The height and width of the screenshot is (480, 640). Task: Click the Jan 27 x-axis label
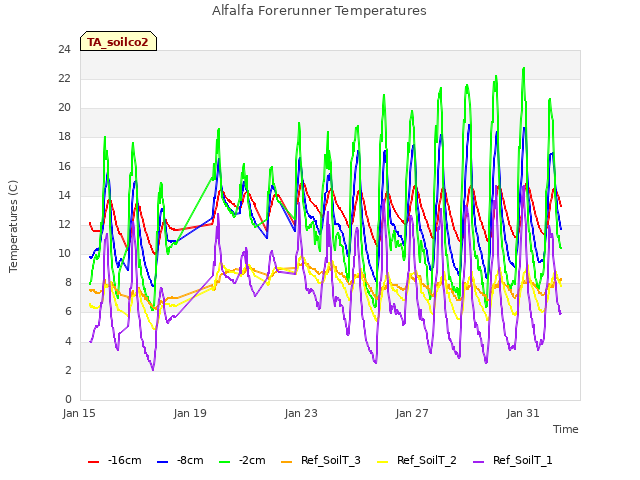point(412,413)
